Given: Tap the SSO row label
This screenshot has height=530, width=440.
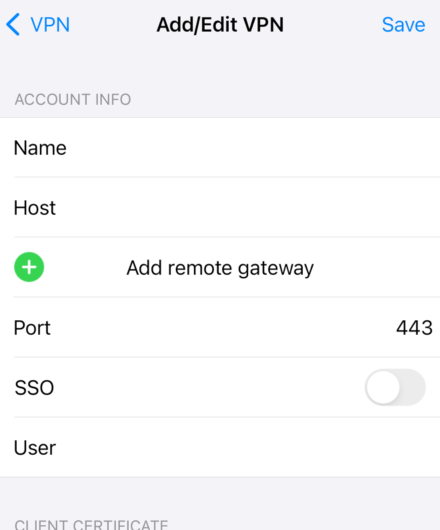Looking at the screenshot, I should pyautogui.click(x=34, y=388).
